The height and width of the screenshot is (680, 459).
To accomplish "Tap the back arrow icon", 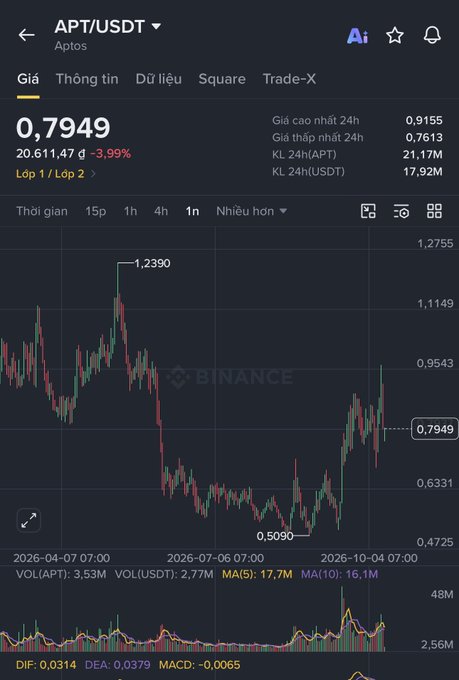I will (x=26, y=35).
